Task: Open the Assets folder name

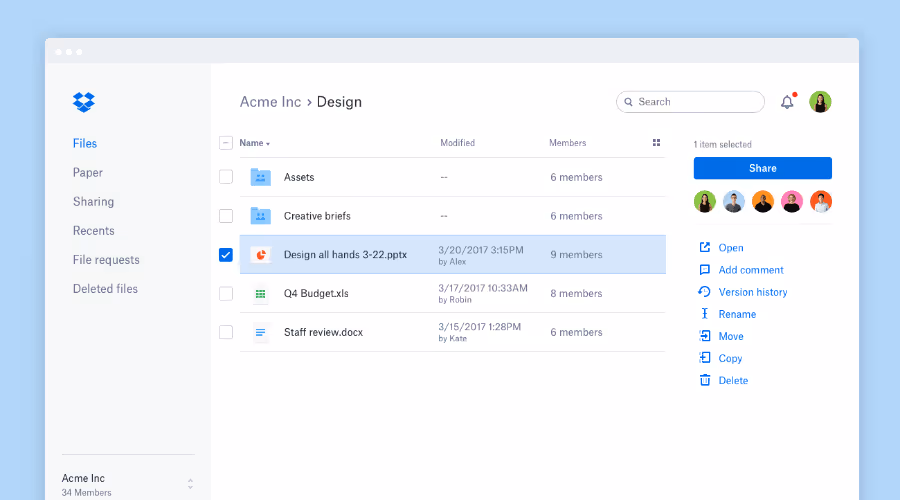Action: [299, 177]
